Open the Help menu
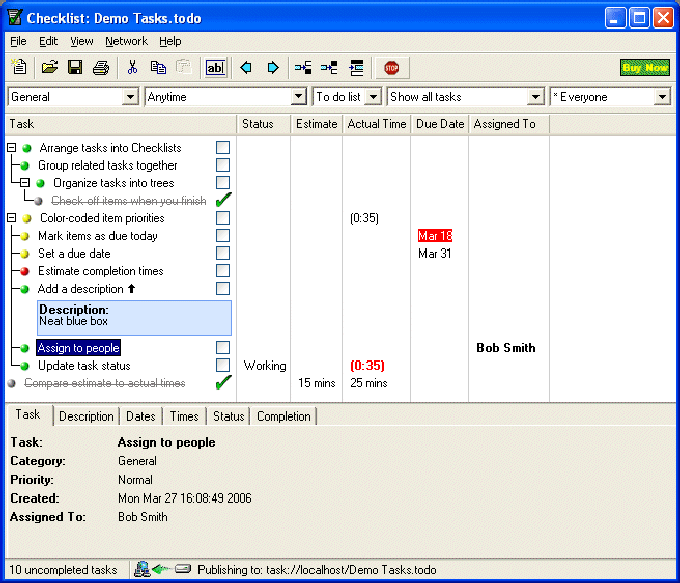Viewport: 680px width, 583px height. click(170, 41)
